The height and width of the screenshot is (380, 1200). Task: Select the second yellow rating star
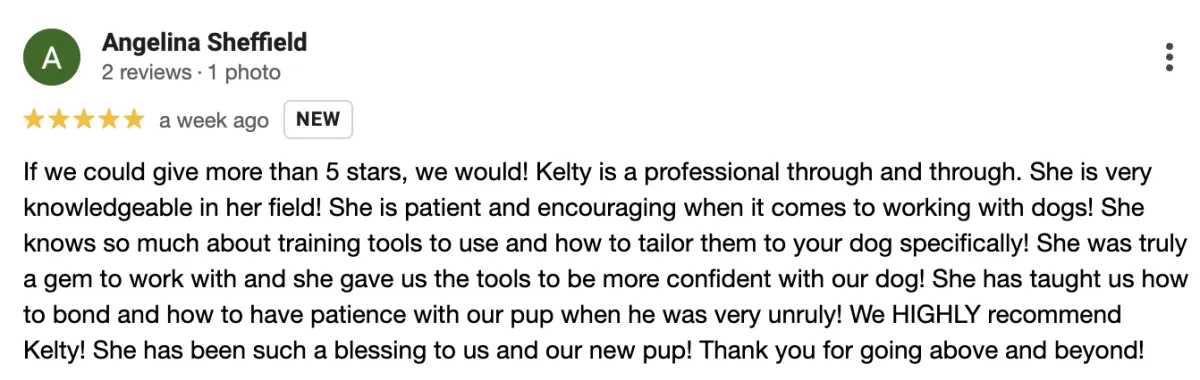(x=58, y=120)
